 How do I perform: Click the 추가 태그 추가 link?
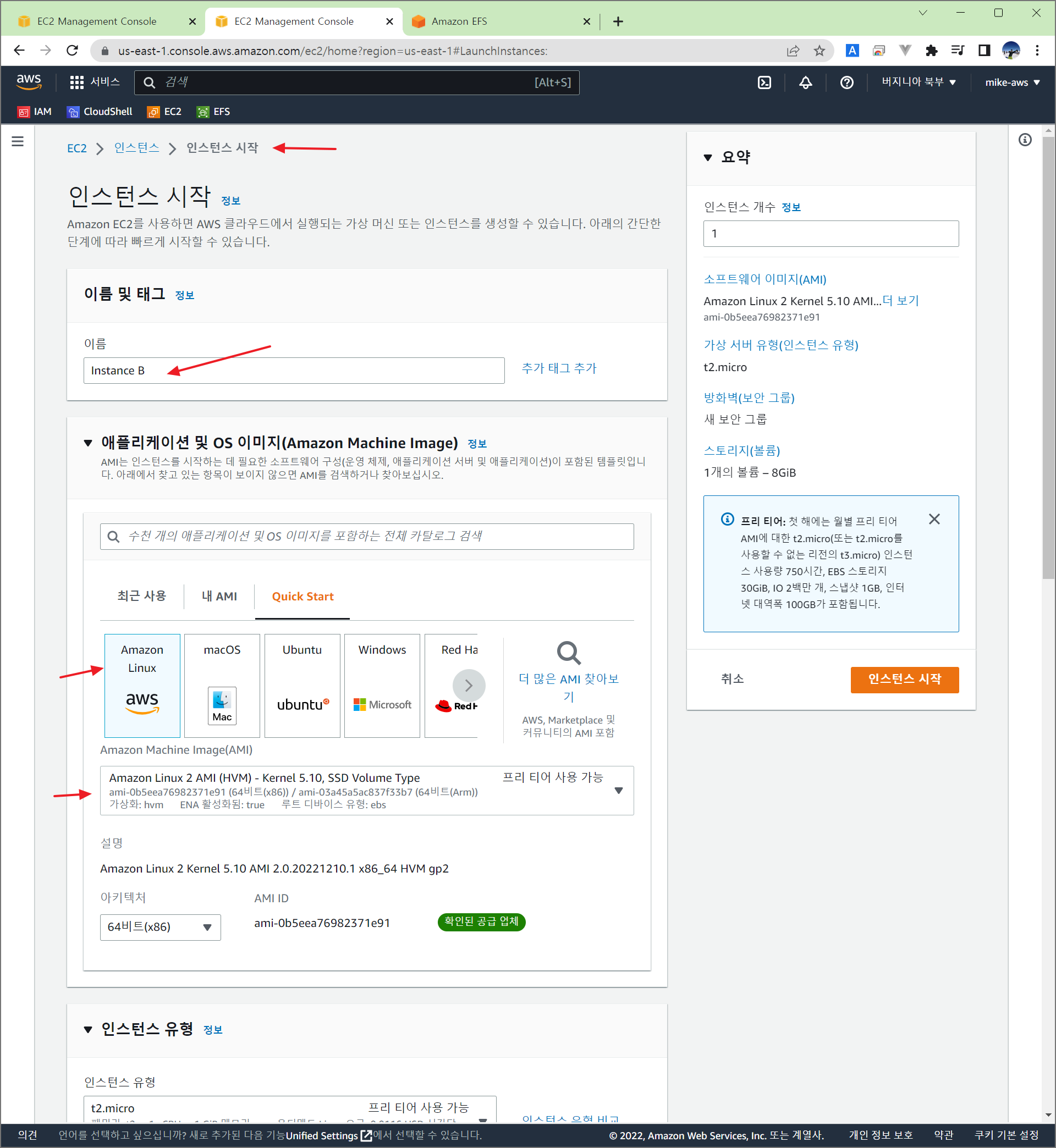(x=558, y=368)
